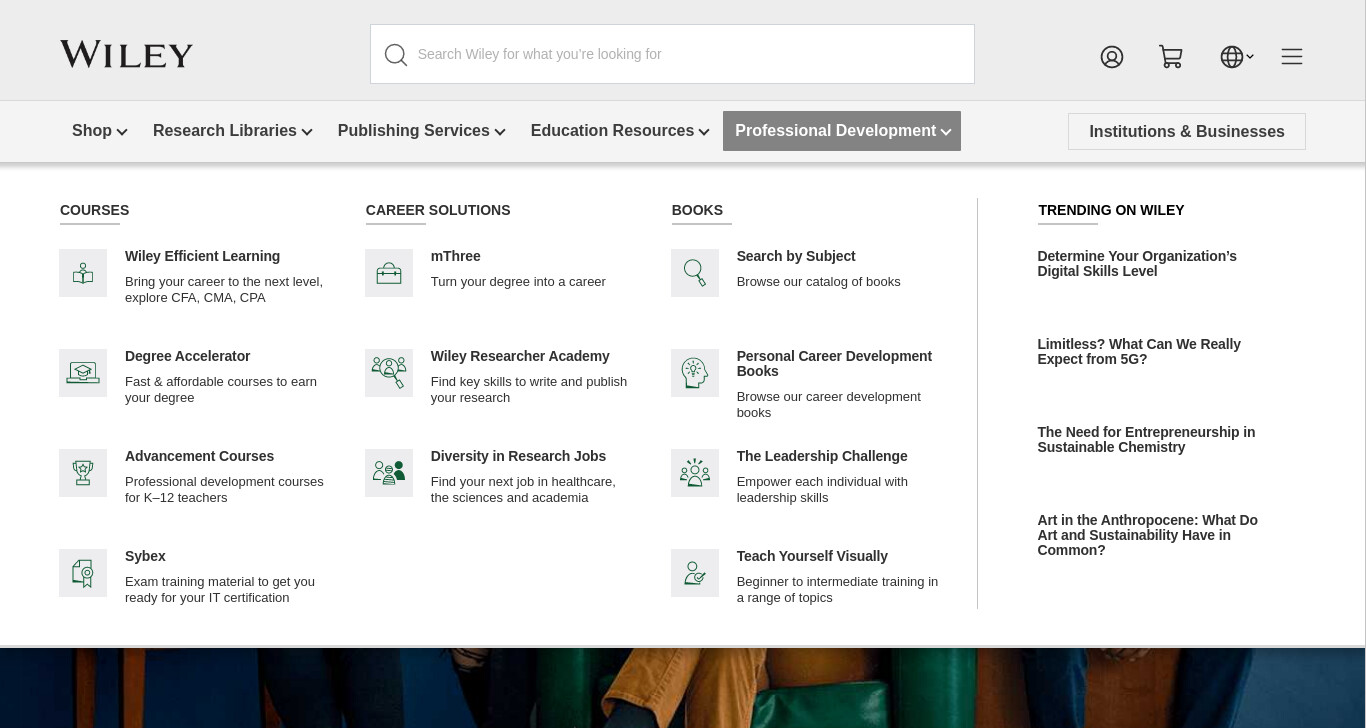Open Search by Subject link
The image size is (1366, 728).
point(796,257)
